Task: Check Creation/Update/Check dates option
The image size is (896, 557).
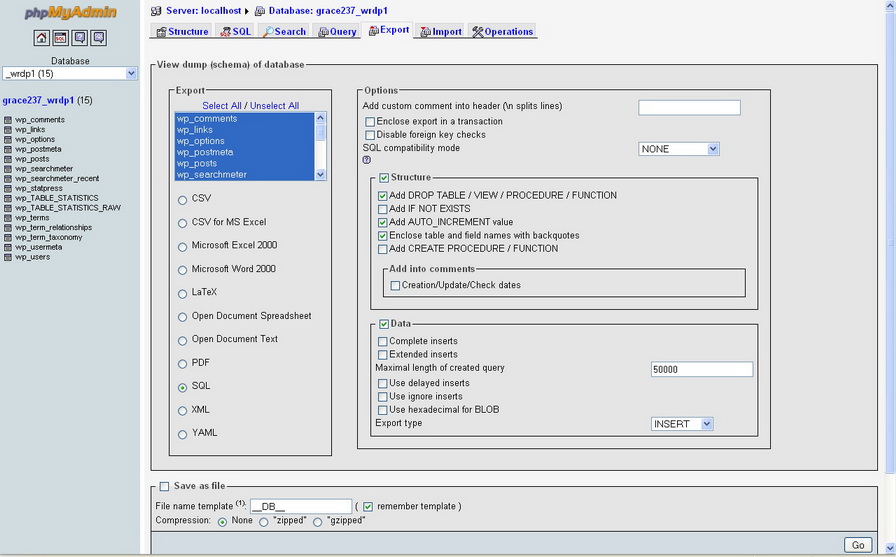Action: click(x=395, y=286)
